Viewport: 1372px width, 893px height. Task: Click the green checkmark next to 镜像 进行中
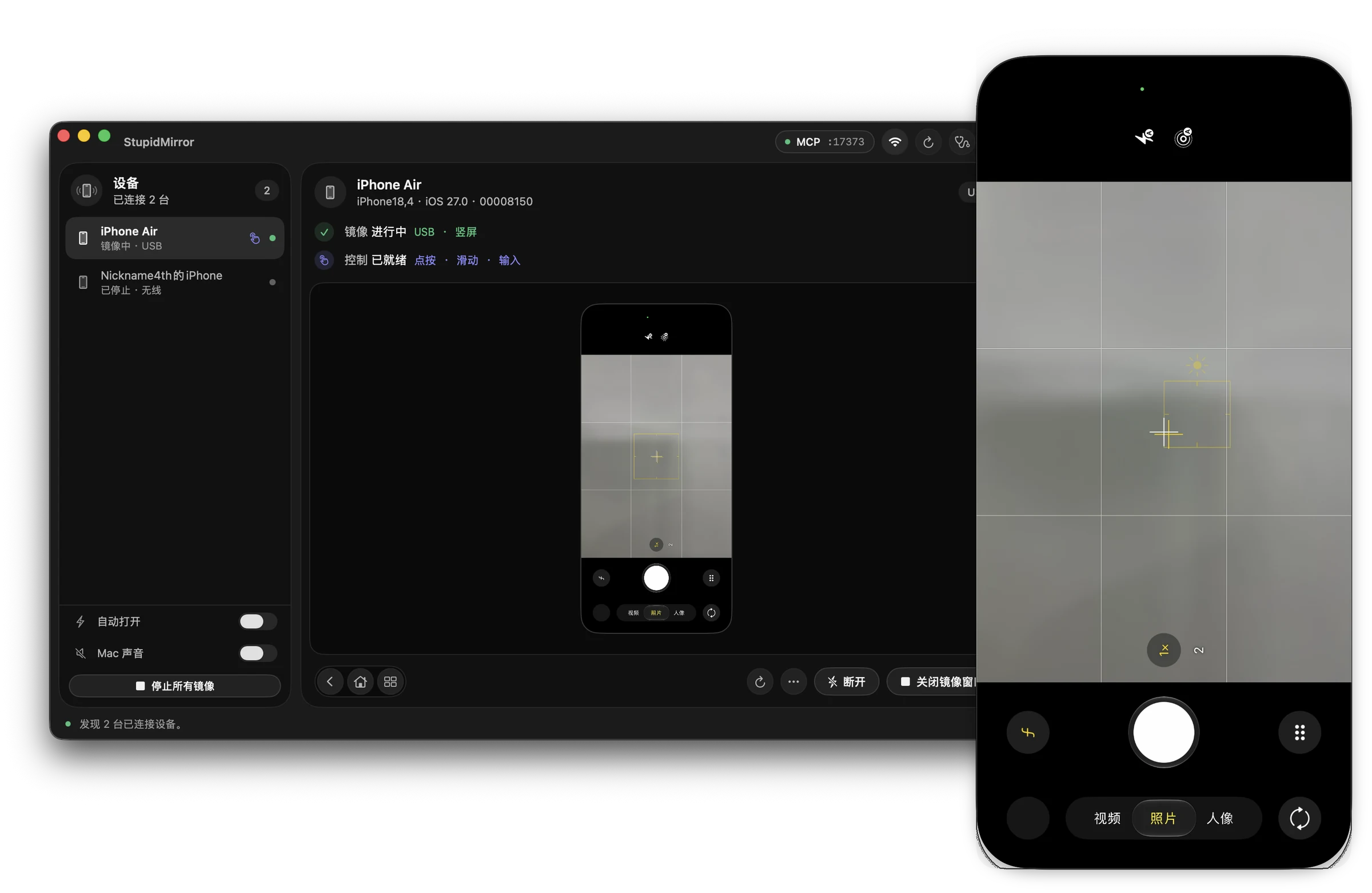point(324,232)
